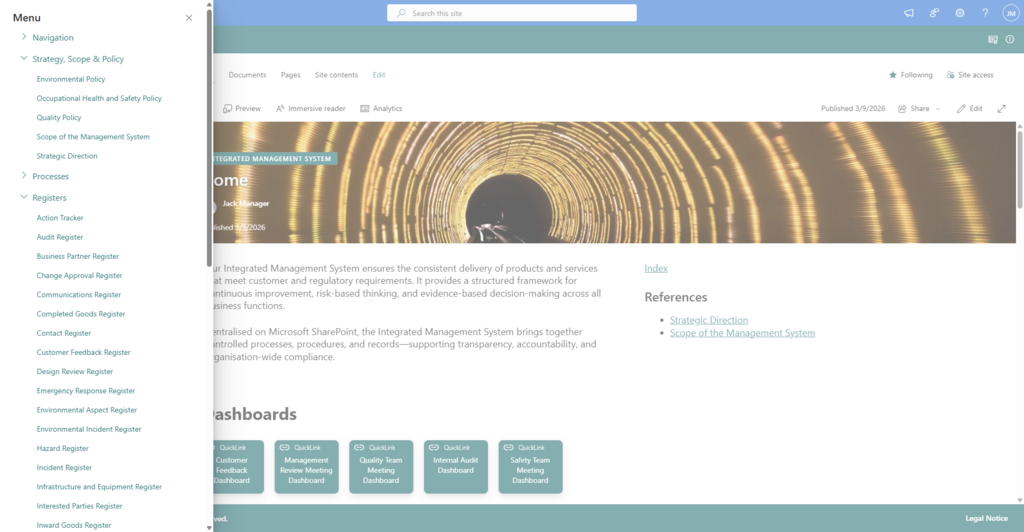The height and width of the screenshot is (532, 1024).
Task: Expand page to full screen view
Action: (x=1001, y=108)
